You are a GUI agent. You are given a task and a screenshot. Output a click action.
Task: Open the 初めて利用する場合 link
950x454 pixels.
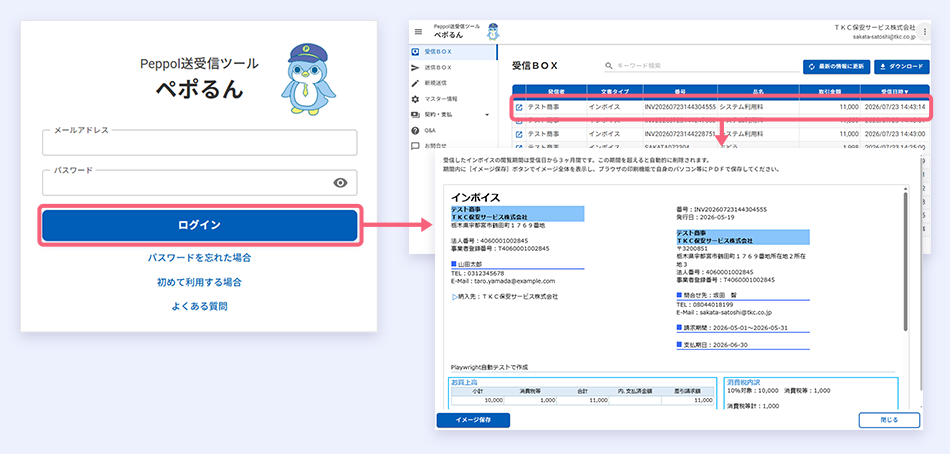tap(200, 282)
